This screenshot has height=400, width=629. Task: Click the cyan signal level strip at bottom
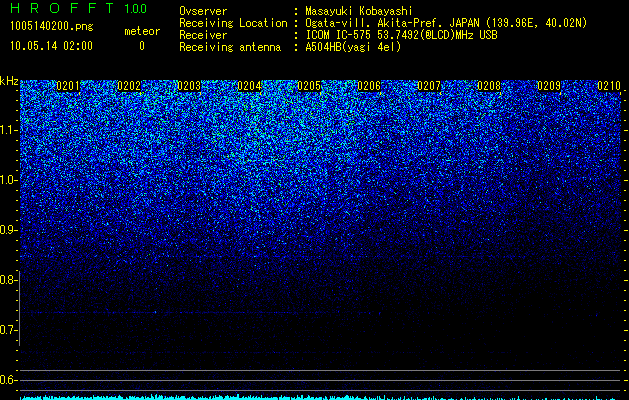320,398
